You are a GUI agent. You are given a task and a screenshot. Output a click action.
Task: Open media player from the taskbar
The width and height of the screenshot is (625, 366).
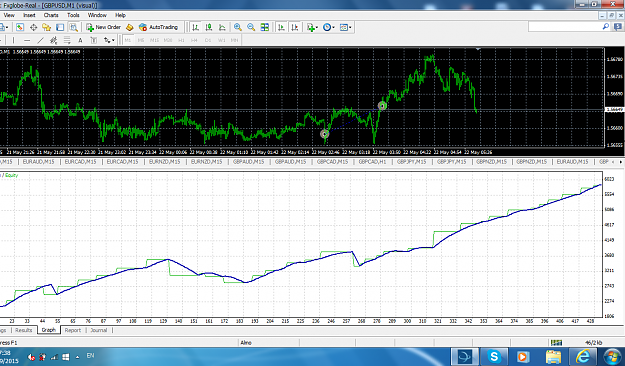pyautogui.click(x=523, y=356)
